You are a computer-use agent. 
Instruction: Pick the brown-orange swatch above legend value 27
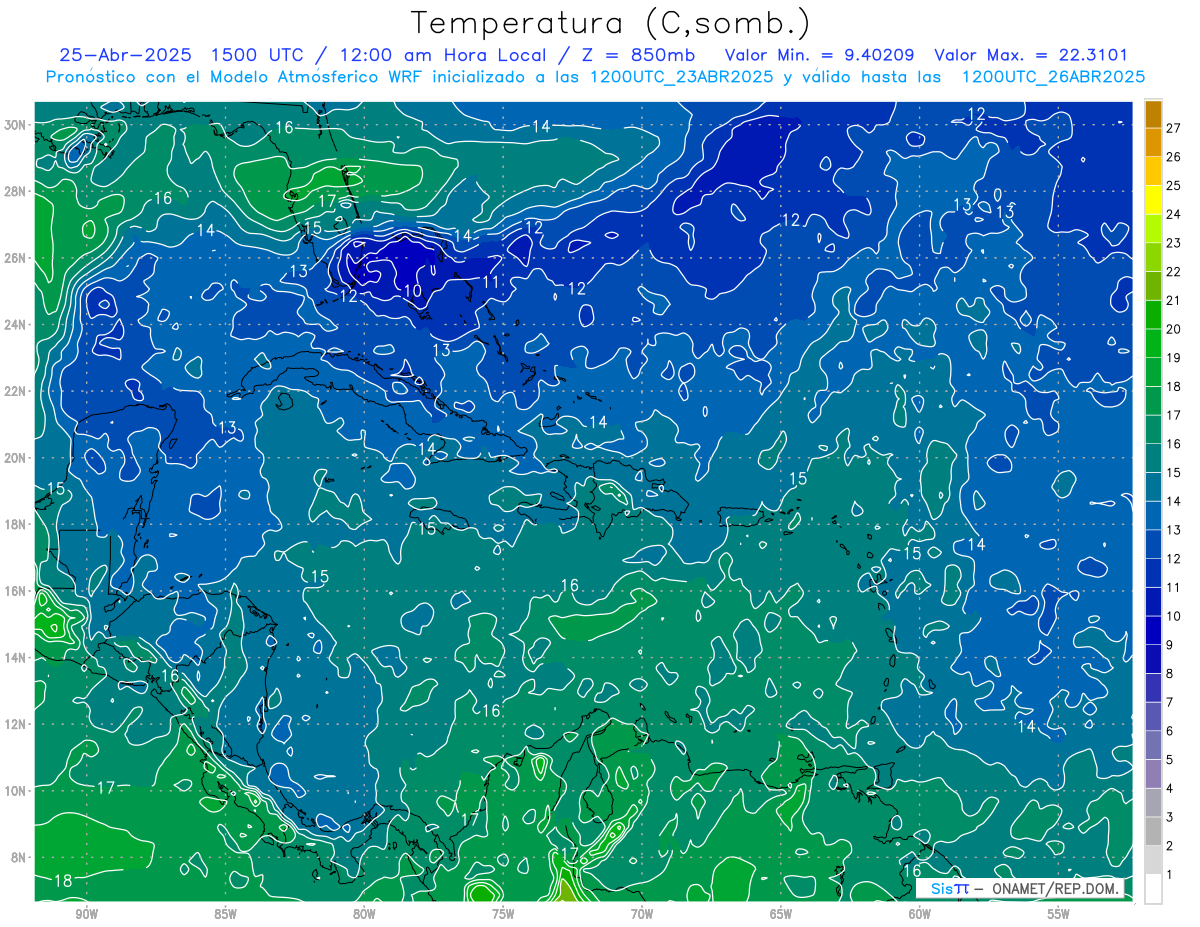click(1153, 113)
